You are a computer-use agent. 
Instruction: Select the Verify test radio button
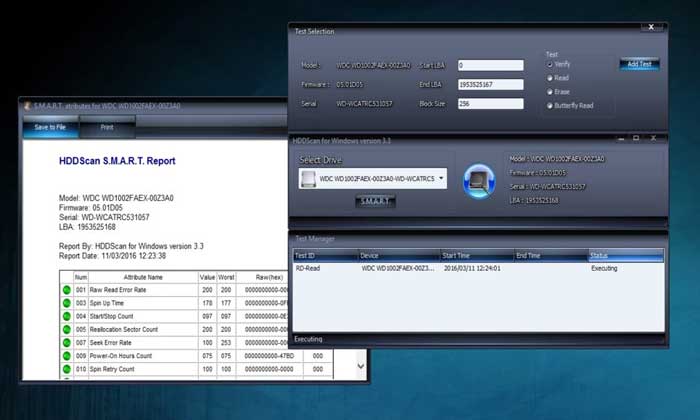click(x=550, y=65)
